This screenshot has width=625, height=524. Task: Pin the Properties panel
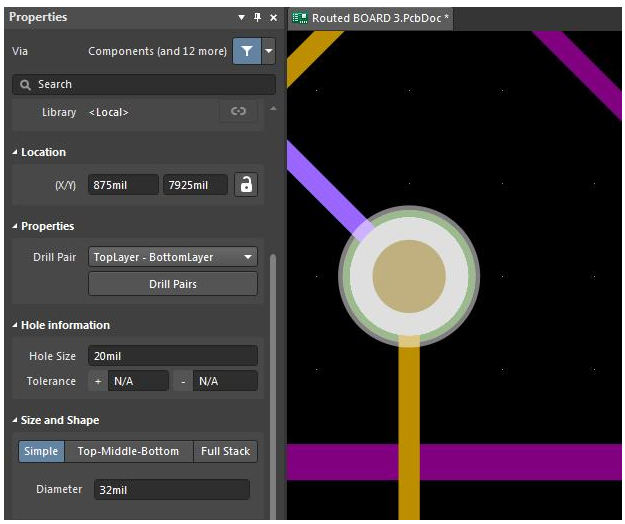click(257, 18)
